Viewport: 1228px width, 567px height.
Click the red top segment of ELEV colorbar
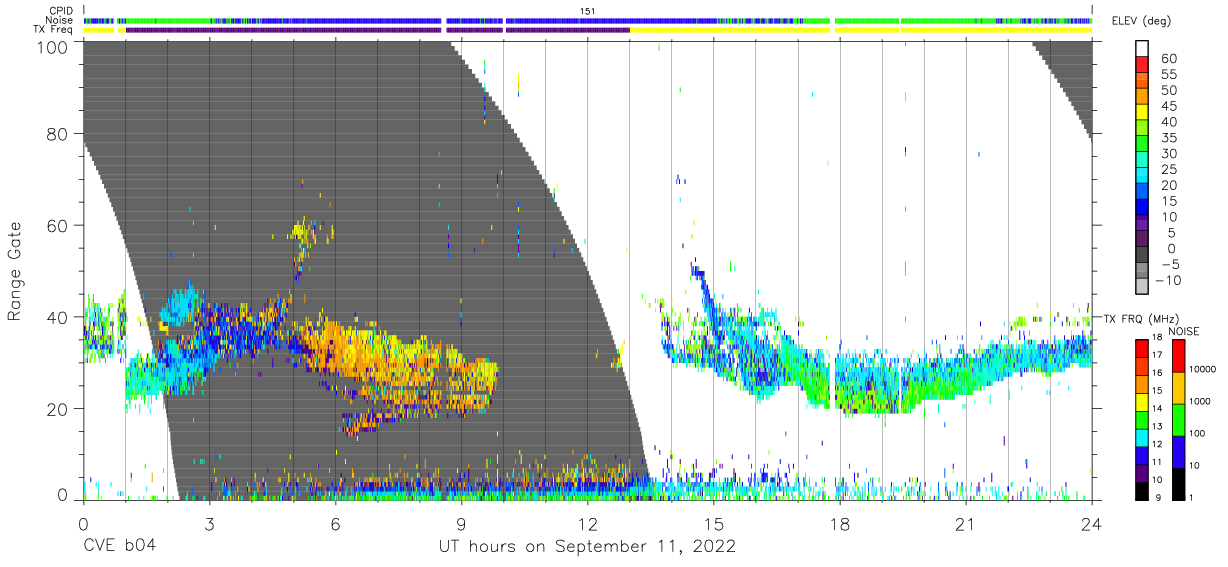pyautogui.click(x=1141, y=64)
